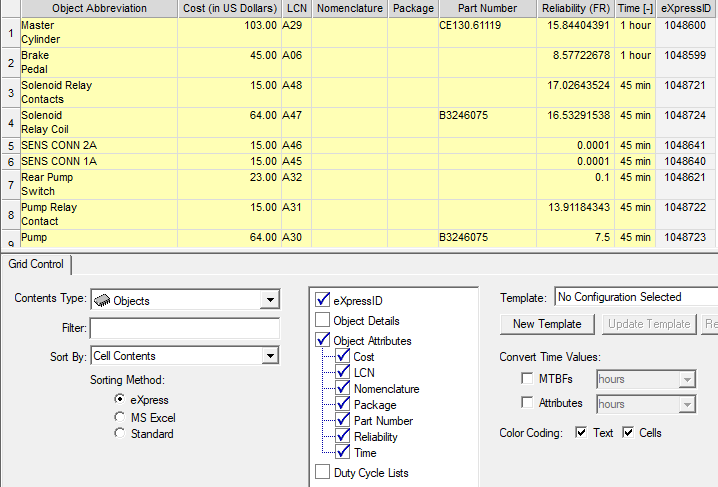The image size is (718, 487).
Task: Click the SENS CONN 1A cell
Action: pos(99,162)
